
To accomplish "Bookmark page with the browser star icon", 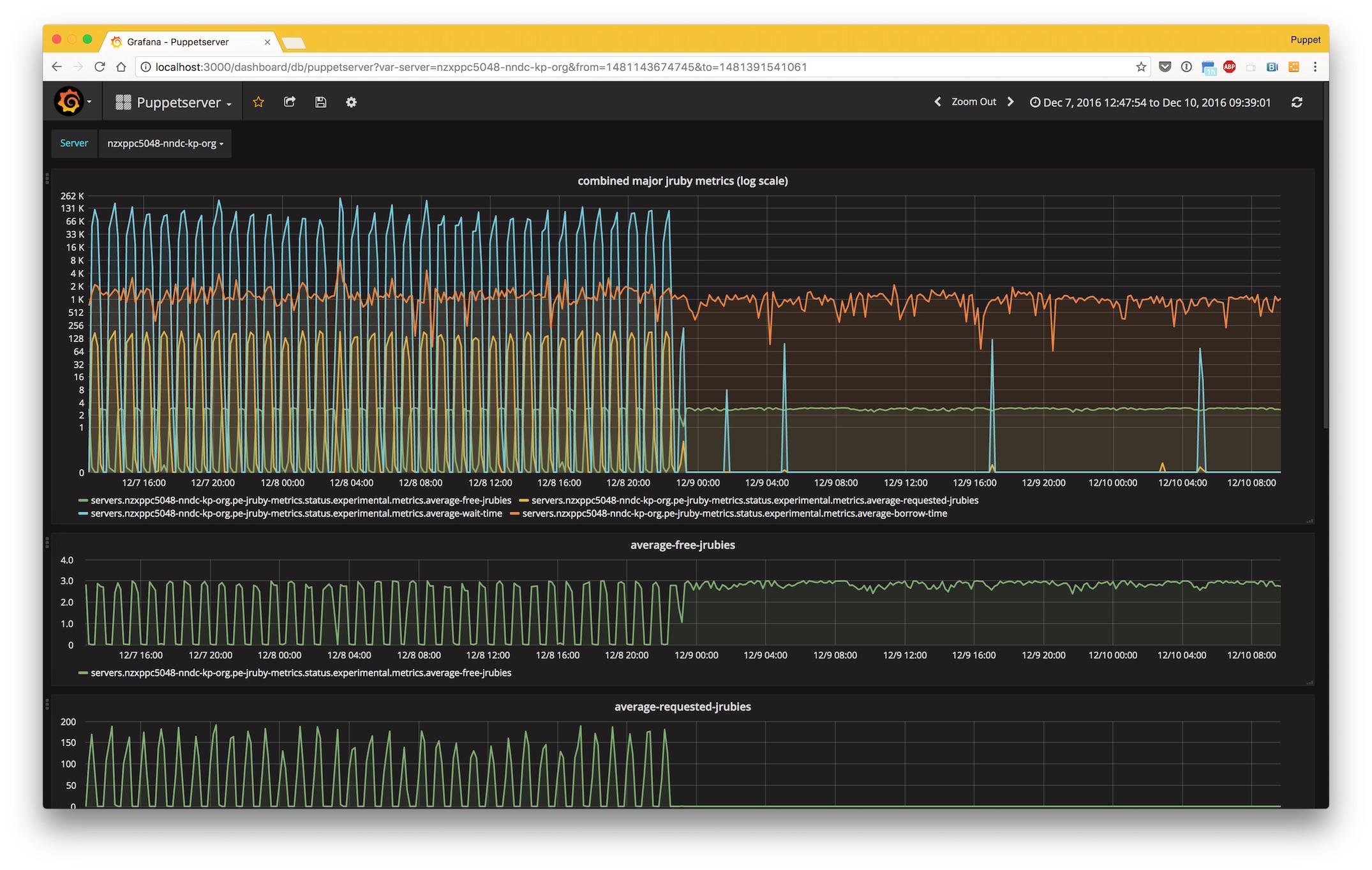I will pyautogui.click(x=1141, y=67).
